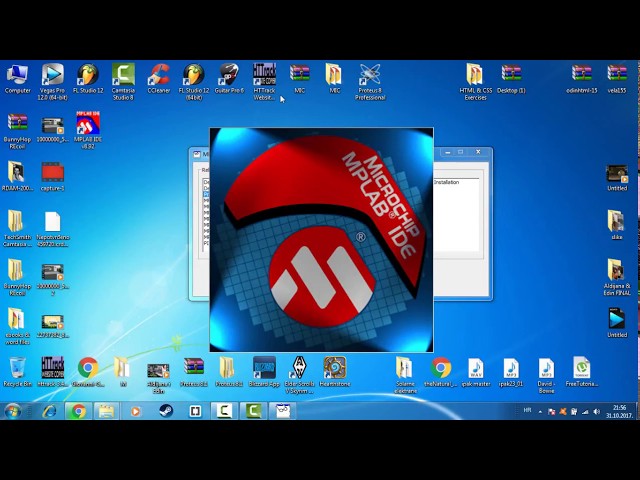Viewport: 640px width, 480px height.
Task: Open the clock showing 21:56
Action: (x=619, y=411)
